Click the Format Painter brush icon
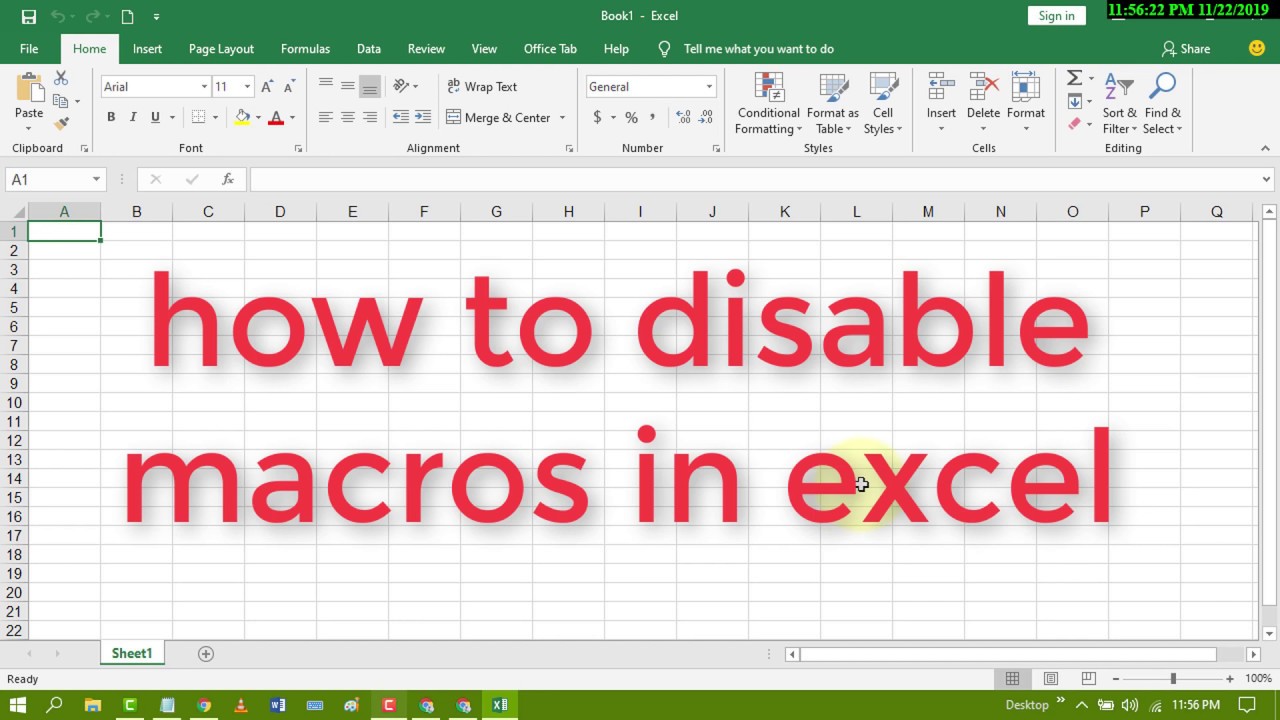 tap(61, 124)
